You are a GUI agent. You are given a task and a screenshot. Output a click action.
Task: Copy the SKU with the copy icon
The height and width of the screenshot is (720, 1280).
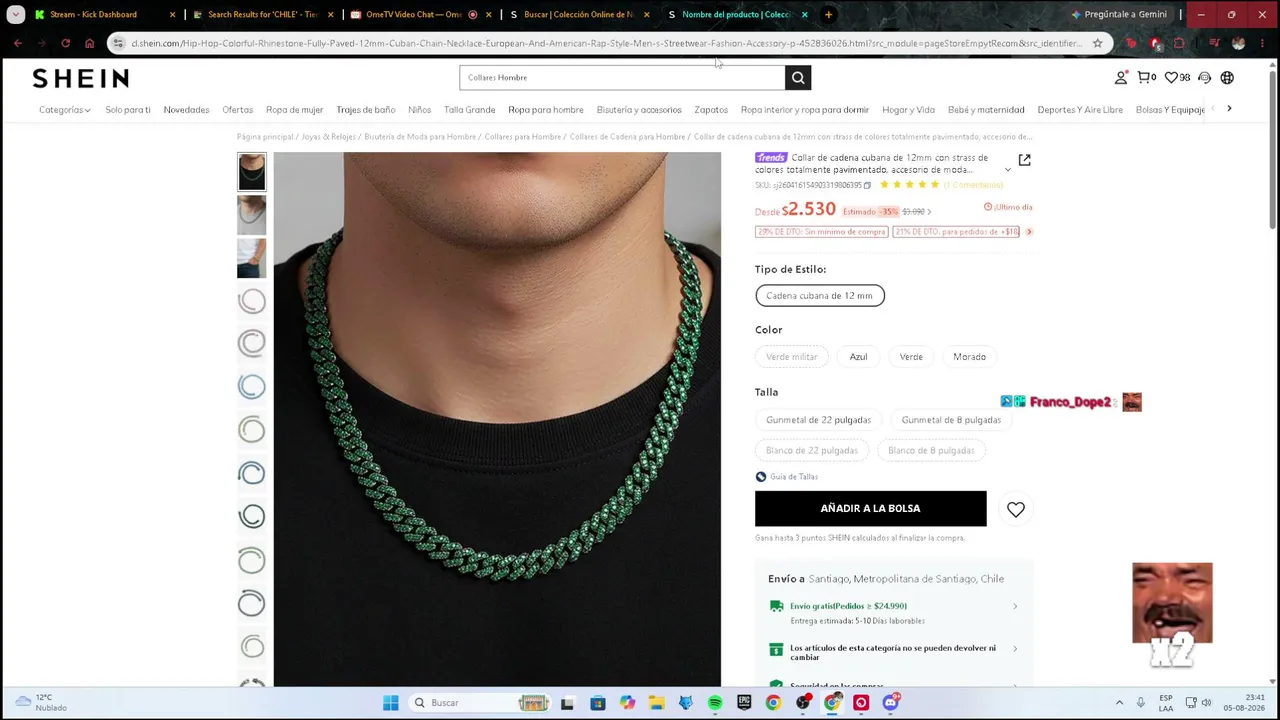pyautogui.click(x=867, y=185)
